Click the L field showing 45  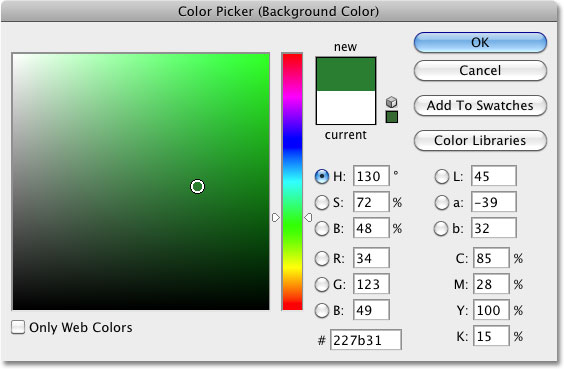click(x=494, y=176)
